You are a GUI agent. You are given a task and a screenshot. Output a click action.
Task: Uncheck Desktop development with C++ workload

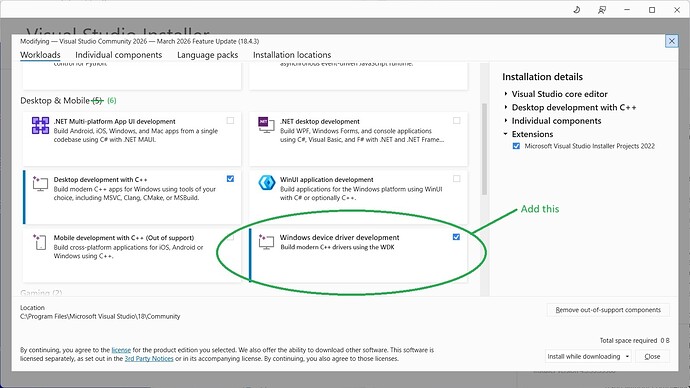230,179
